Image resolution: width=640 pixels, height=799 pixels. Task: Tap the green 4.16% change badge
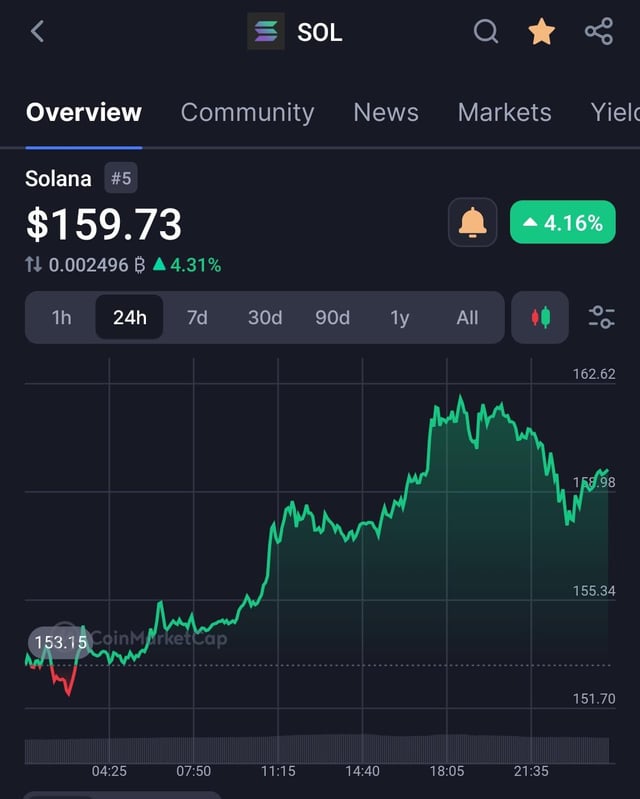click(563, 223)
